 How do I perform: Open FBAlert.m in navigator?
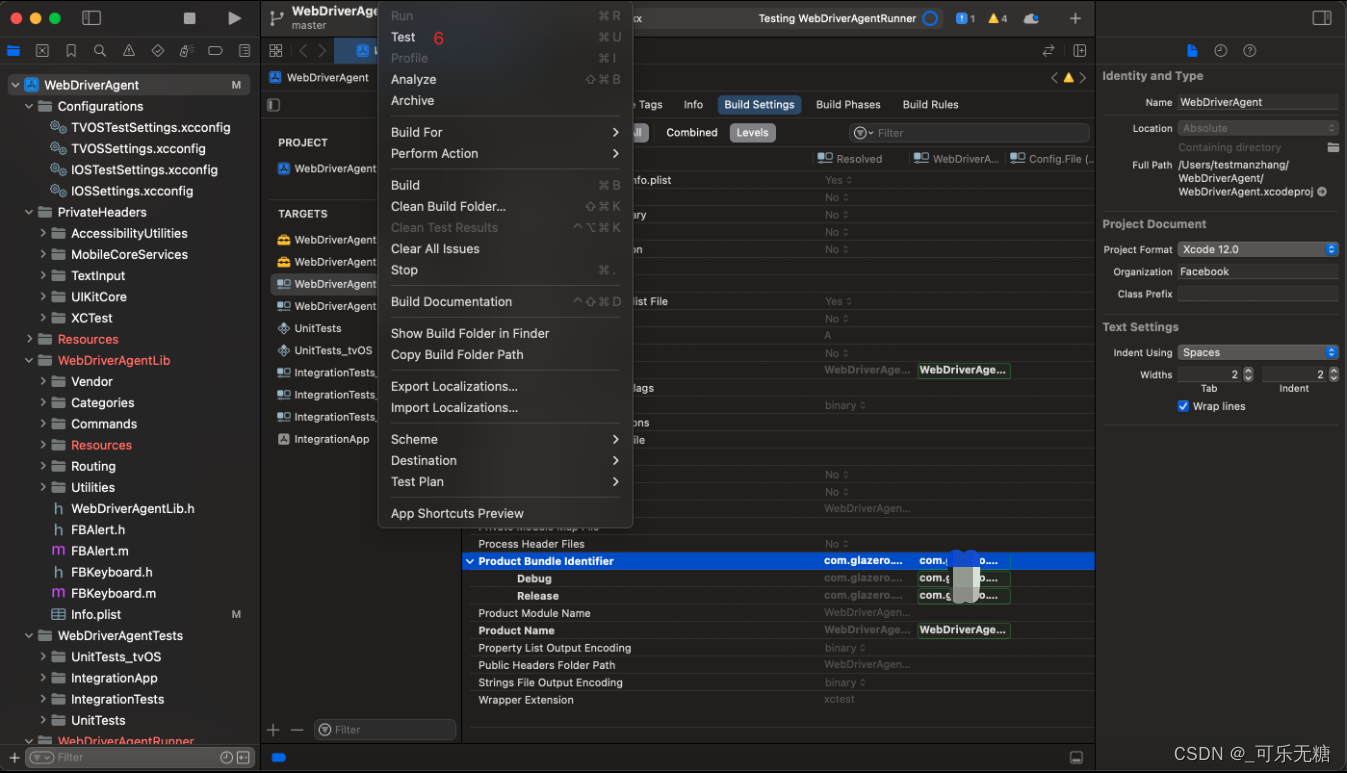99,551
